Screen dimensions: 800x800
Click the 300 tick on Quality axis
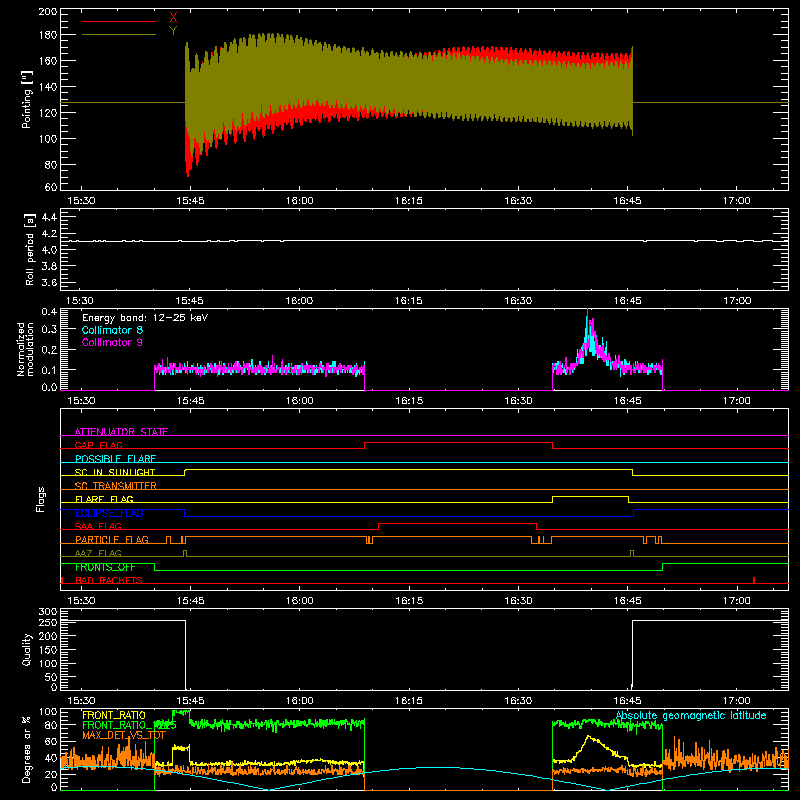point(47,612)
